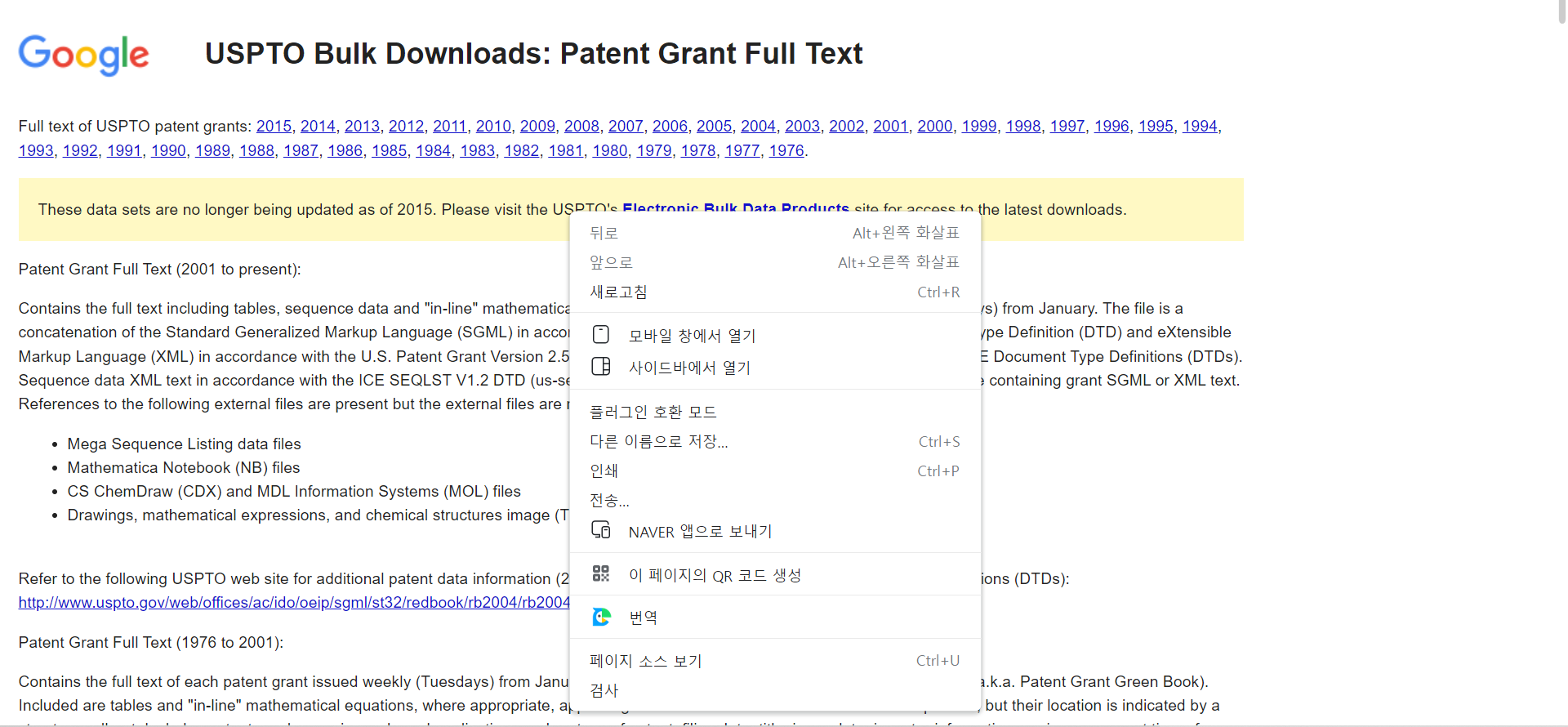
Task: Open the 2011 patent grants link
Action: pos(450,126)
